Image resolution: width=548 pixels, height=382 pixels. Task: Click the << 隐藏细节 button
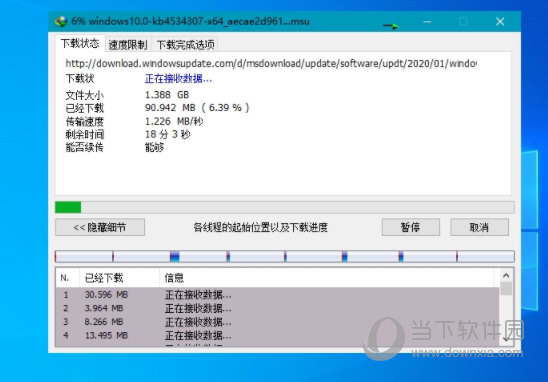pyautogui.click(x=100, y=228)
